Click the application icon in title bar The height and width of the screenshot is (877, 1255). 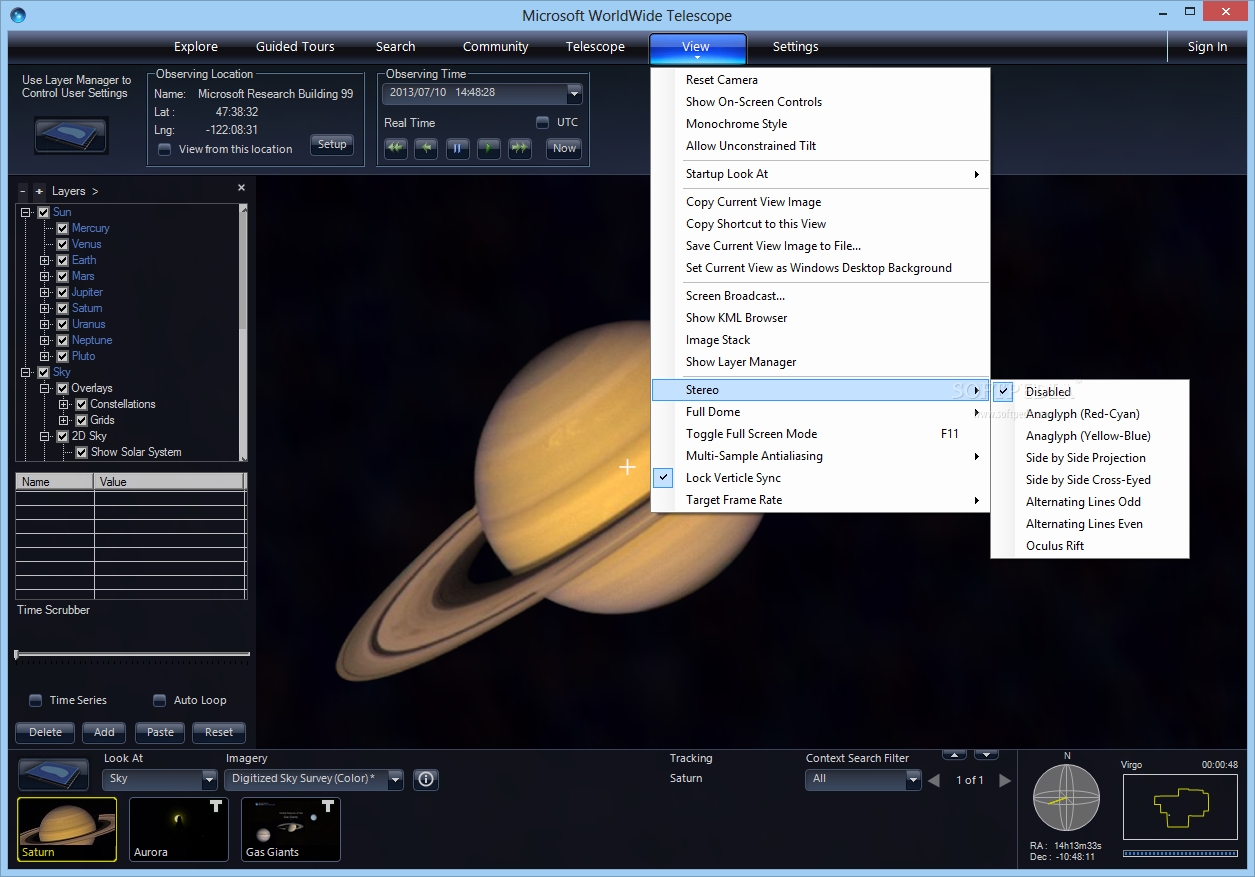coord(18,15)
